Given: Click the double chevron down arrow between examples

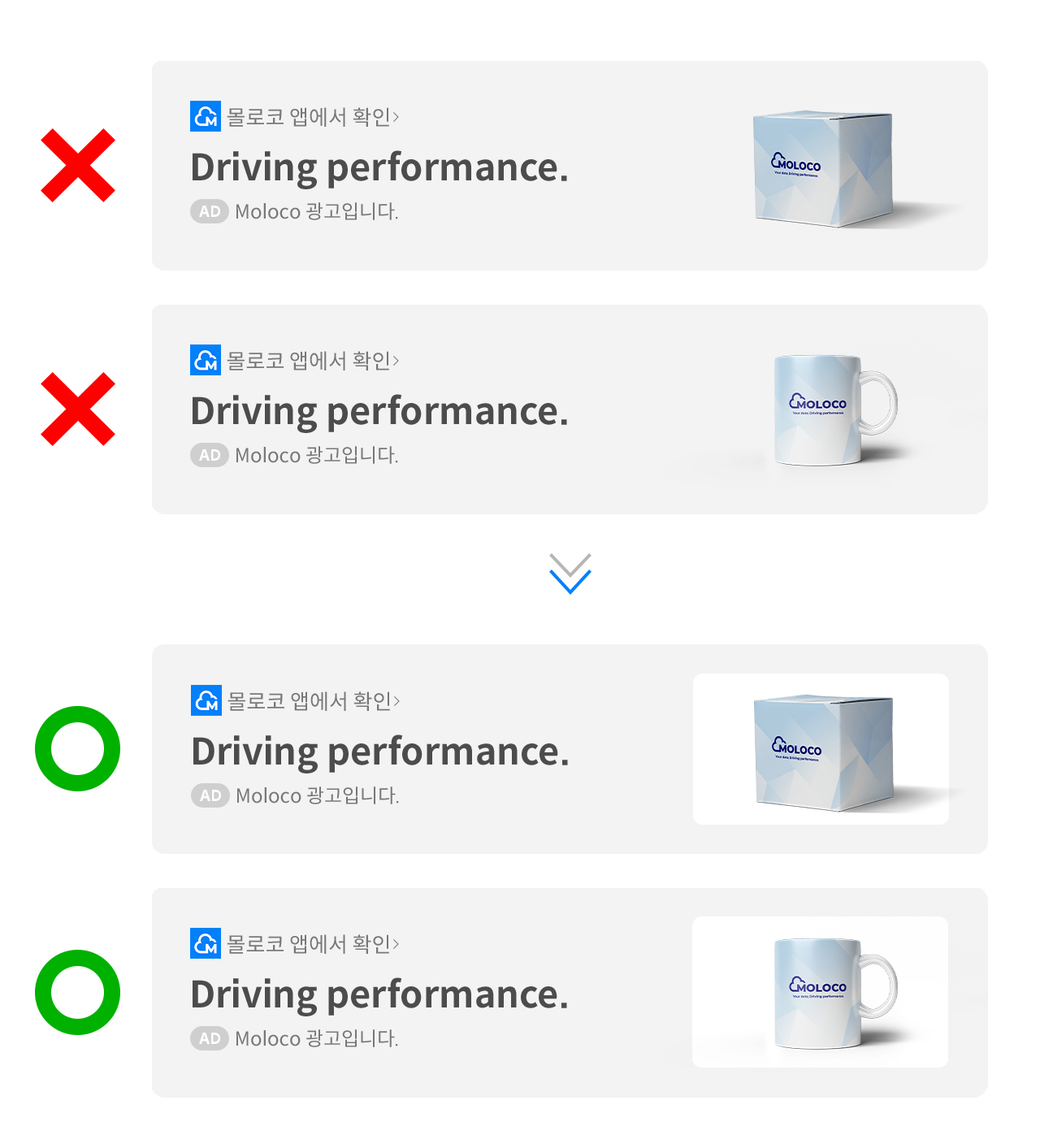Looking at the screenshot, I should tap(570, 574).
